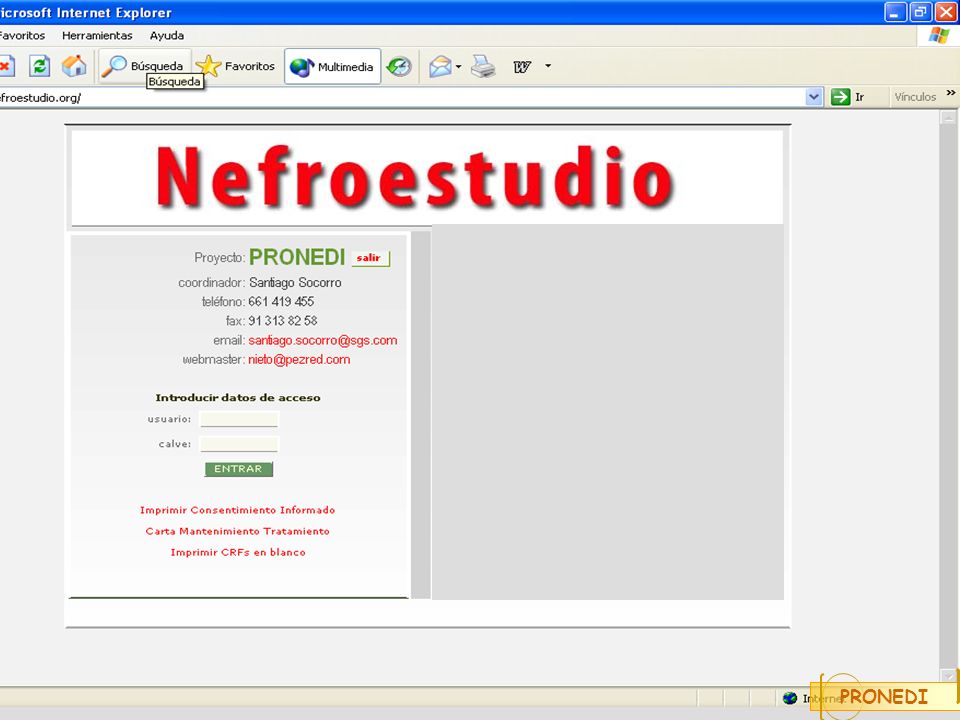Image resolution: width=960 pixels, height=720 pixels.
Task: Restore down the Internet Explorer window
Action: point(920,12)
